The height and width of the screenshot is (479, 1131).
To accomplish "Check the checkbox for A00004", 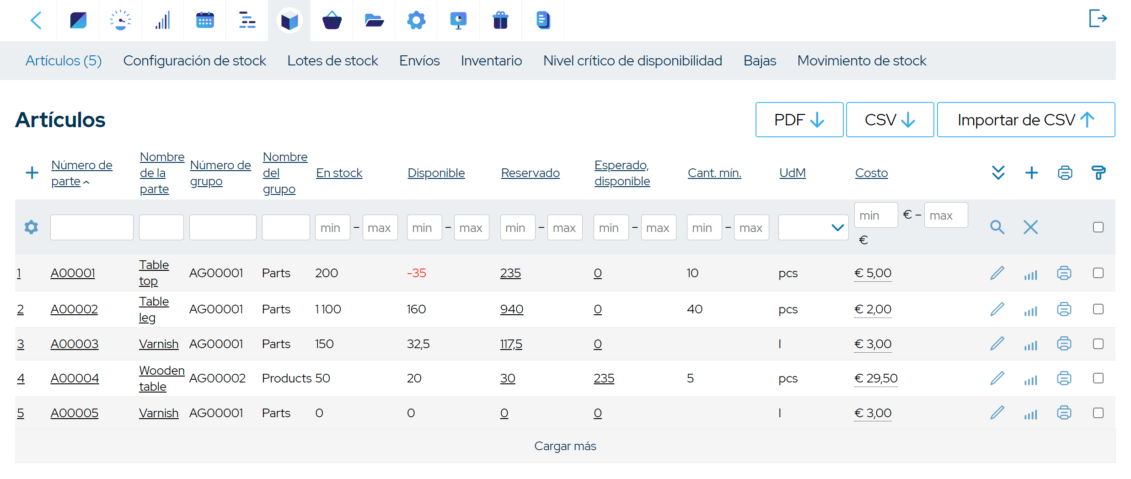I will tap(1098, 377).
